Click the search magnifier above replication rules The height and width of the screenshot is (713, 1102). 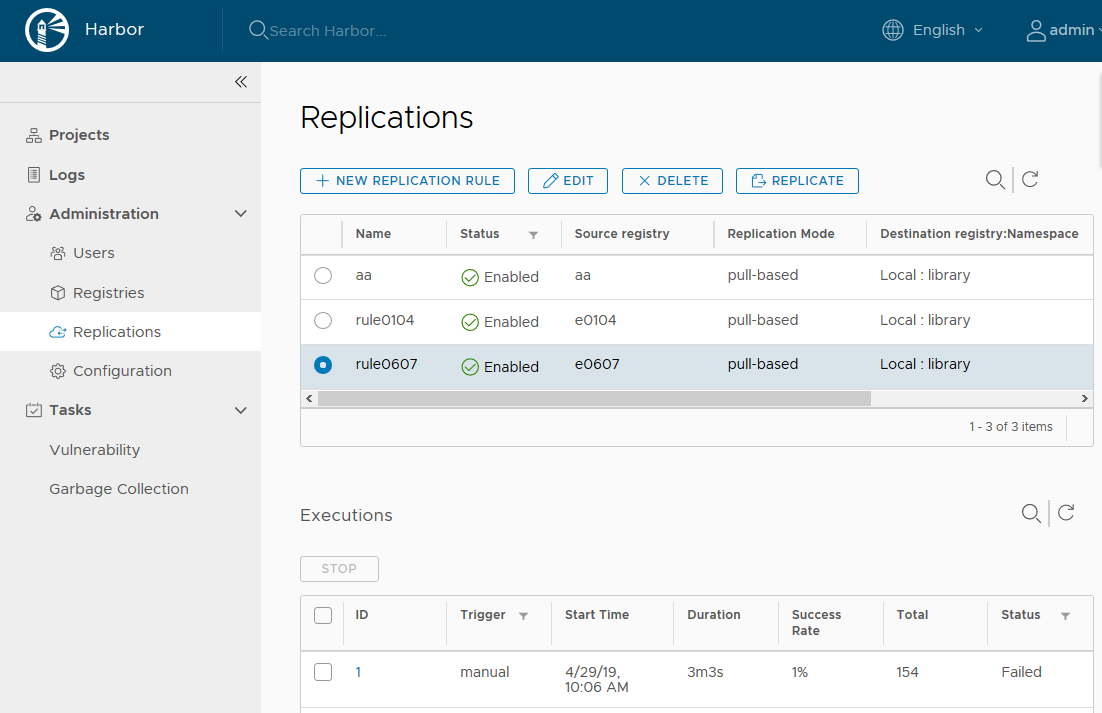(994, 180)
